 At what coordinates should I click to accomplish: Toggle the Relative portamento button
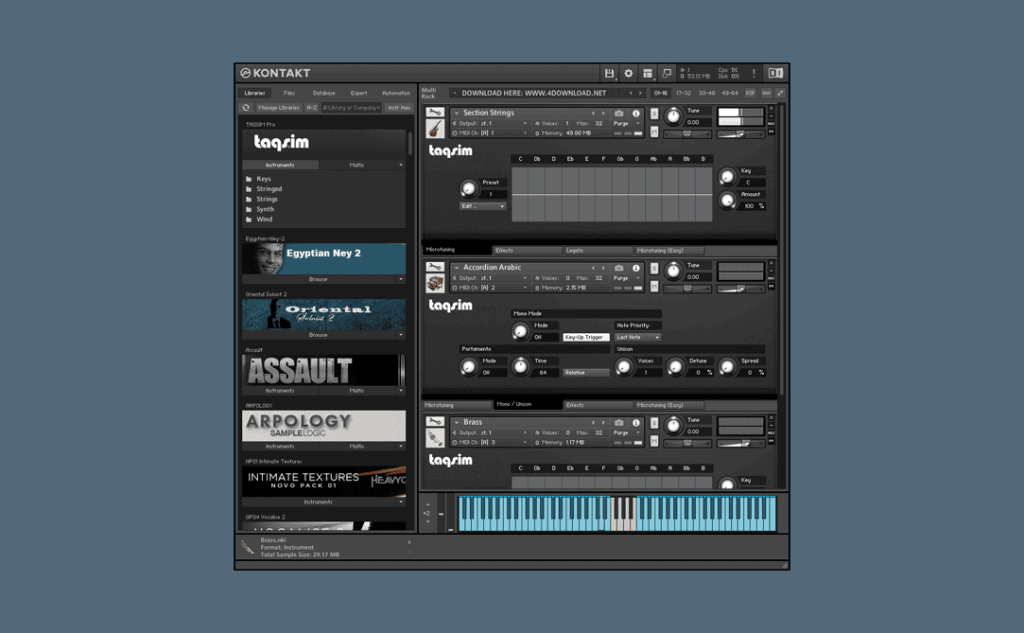585,372
